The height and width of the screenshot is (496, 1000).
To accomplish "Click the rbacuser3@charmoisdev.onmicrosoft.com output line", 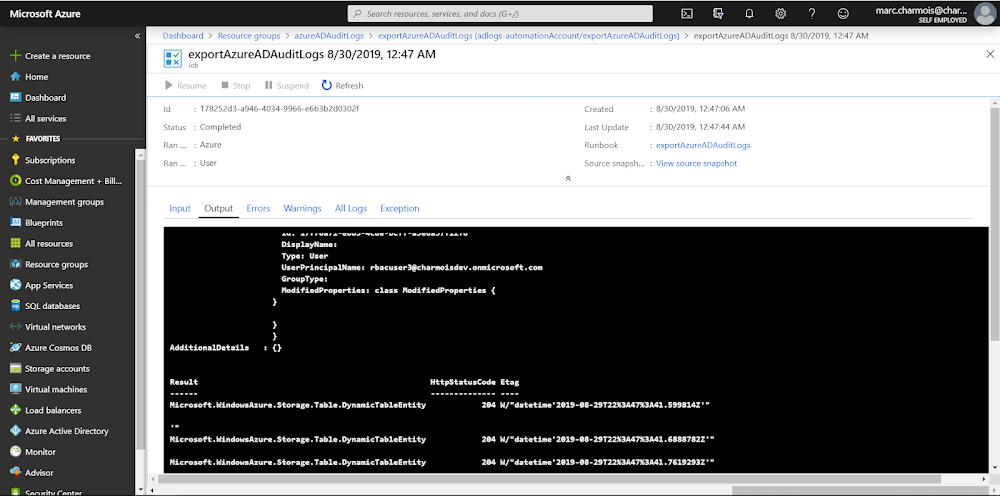I will click(412, 267).
